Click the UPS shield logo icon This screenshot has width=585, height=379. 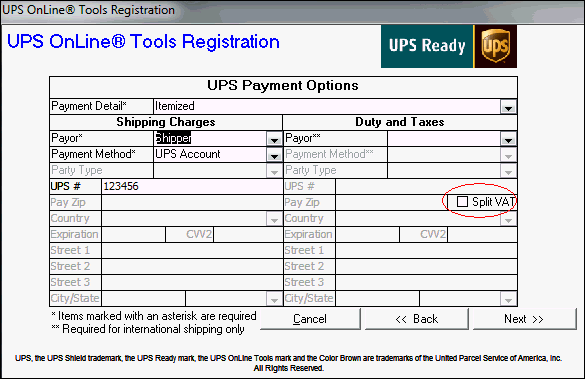click(495, 46)
